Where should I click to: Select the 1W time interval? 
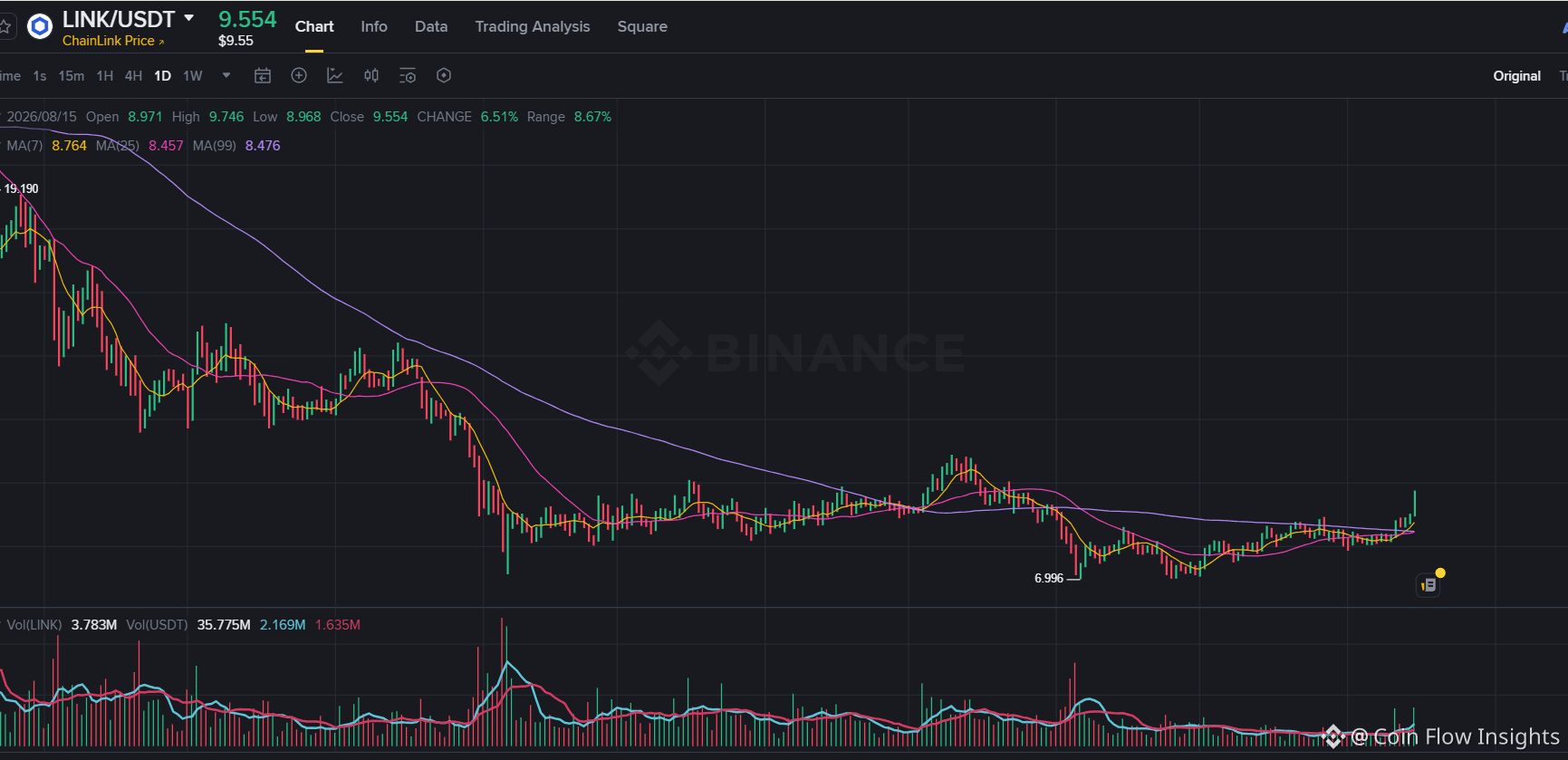point(193,76)
